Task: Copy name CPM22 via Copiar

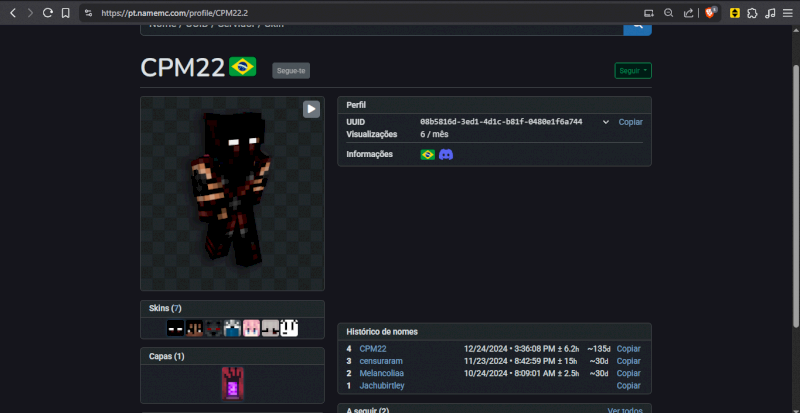Action: pyautogui.click(x=629, y=349)
